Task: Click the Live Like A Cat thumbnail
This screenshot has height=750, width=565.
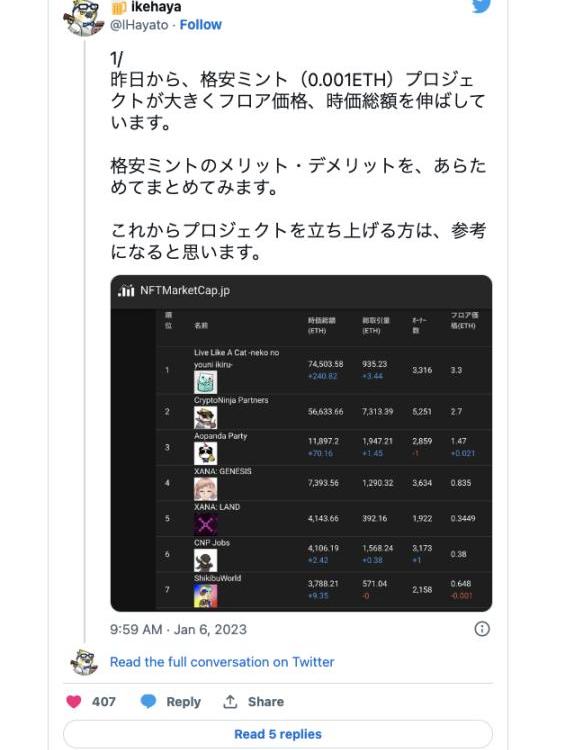Action: [x=206, y=383]
